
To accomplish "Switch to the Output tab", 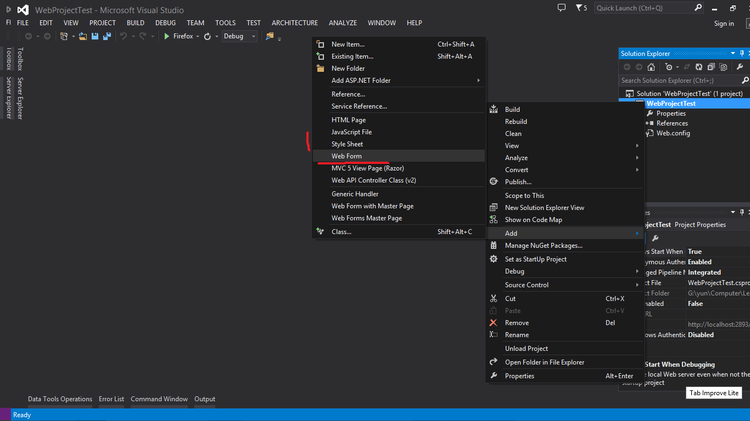I will coord(205,399).
